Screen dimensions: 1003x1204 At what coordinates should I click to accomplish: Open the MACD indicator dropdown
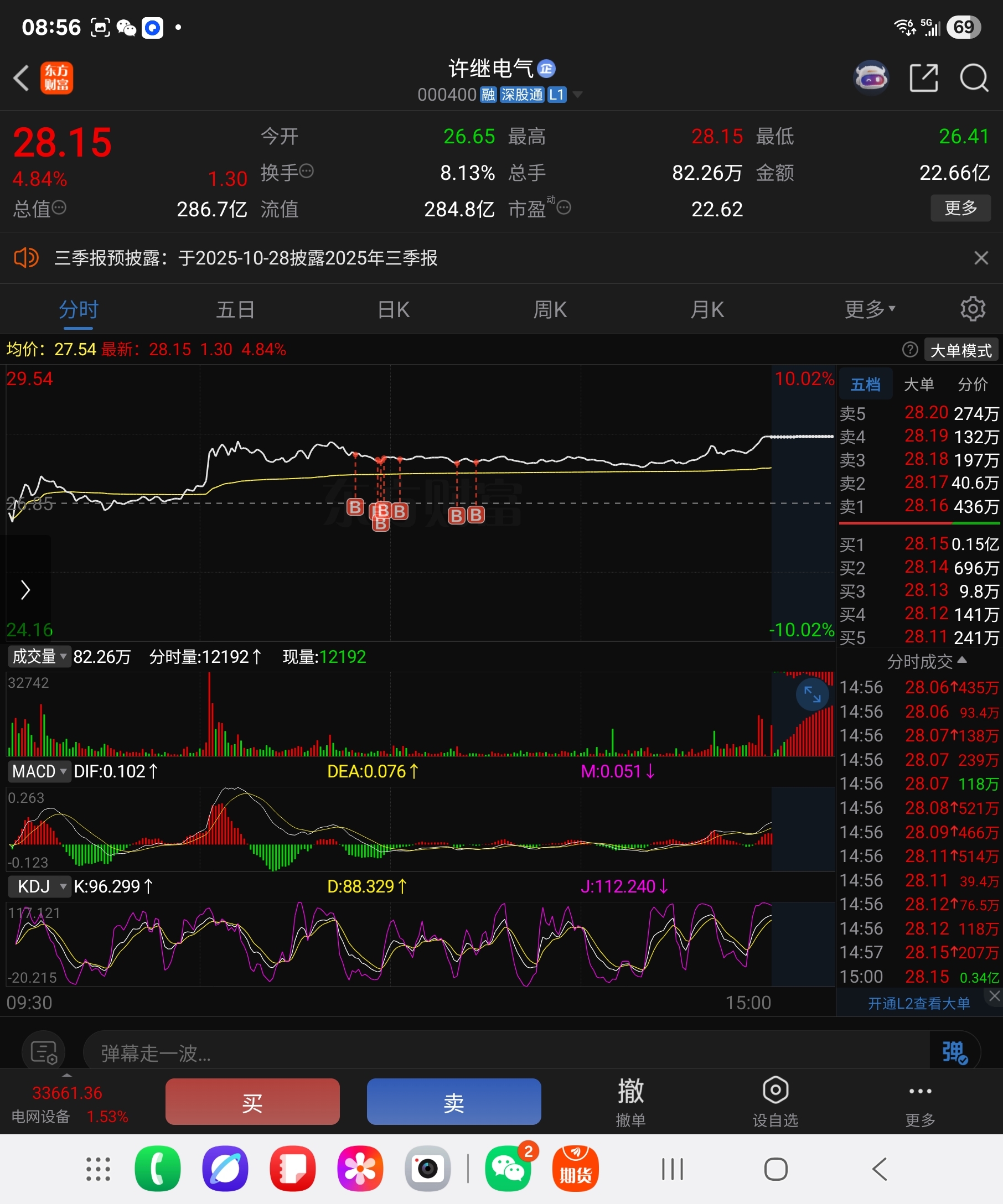[39, 771]
